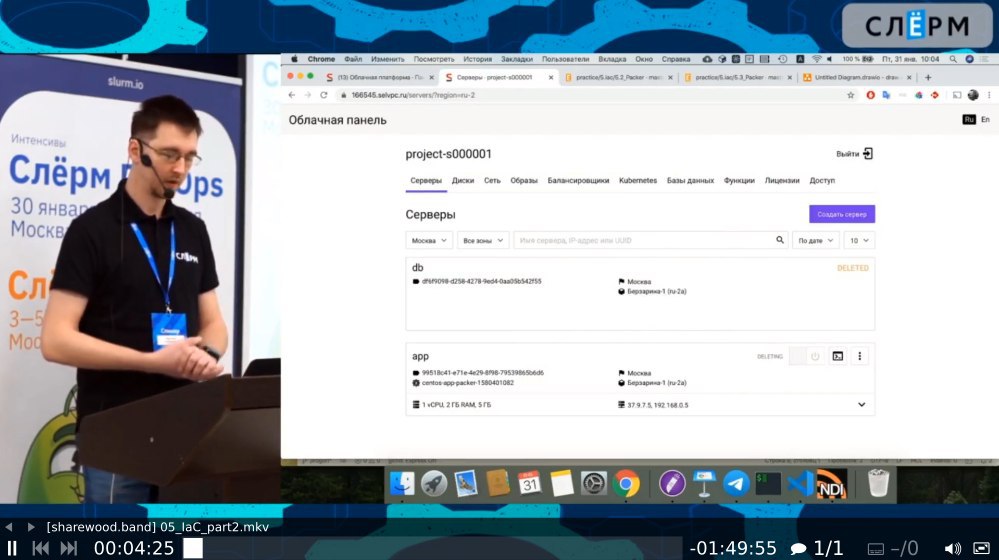Switch language to Ru

968,120
